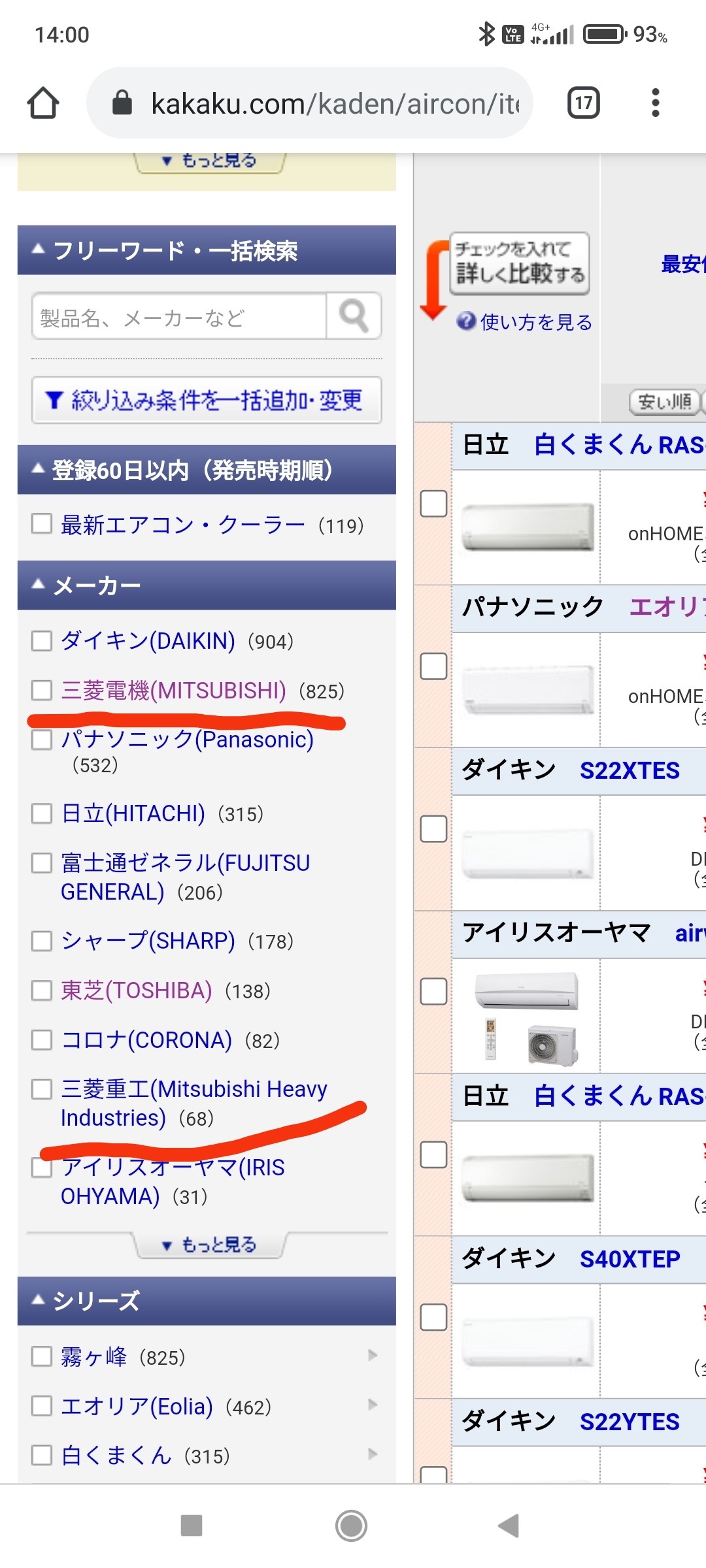Select compare checkbox for アイリスオーヤマ product
Image resolution: width=706 pixels, height=1568 pixels.
click(x=433, y=992)
